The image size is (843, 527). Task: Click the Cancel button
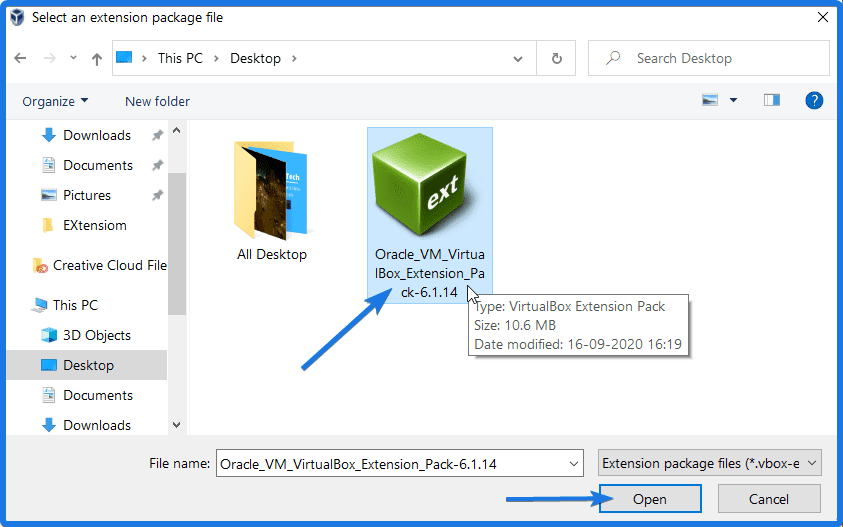pos(769,498)
